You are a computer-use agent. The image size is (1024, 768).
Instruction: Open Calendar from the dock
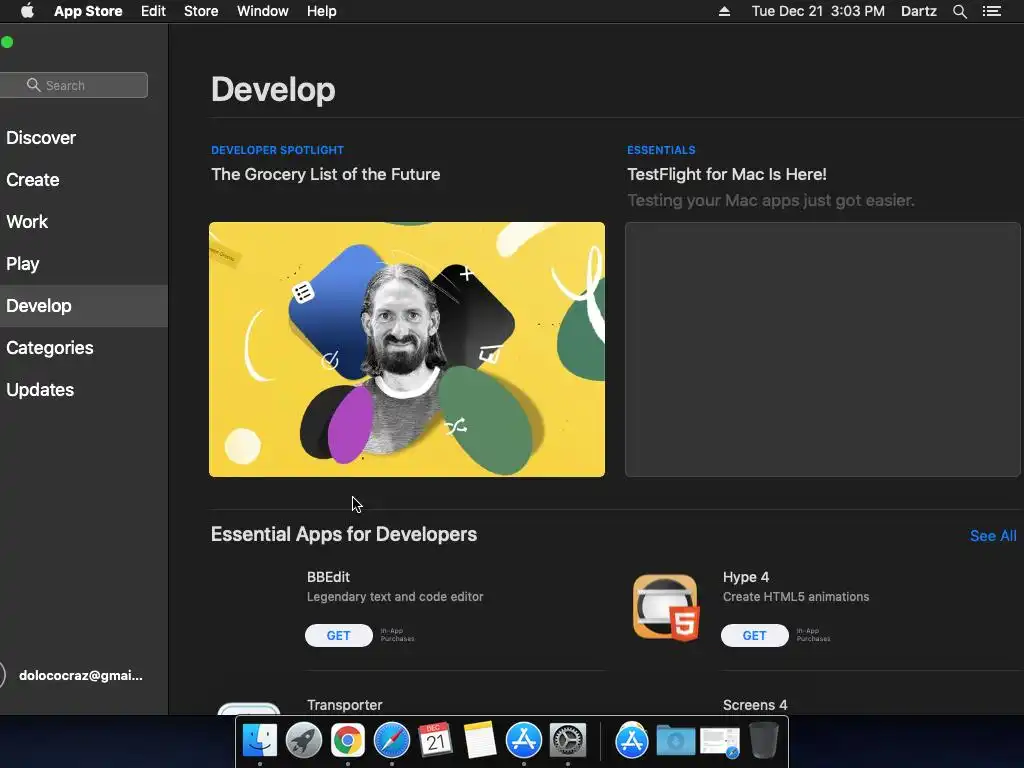pyautogui.click(x=436, y=741)
